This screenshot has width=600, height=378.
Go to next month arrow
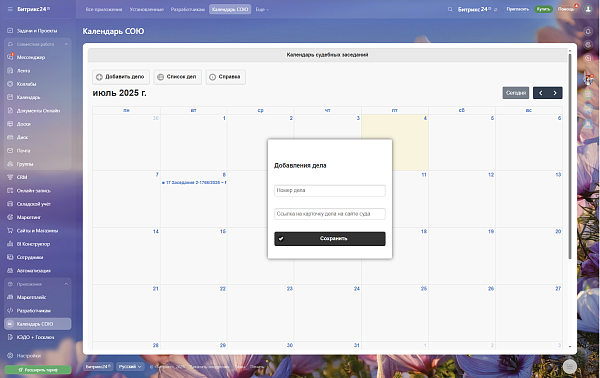[555, 93]
